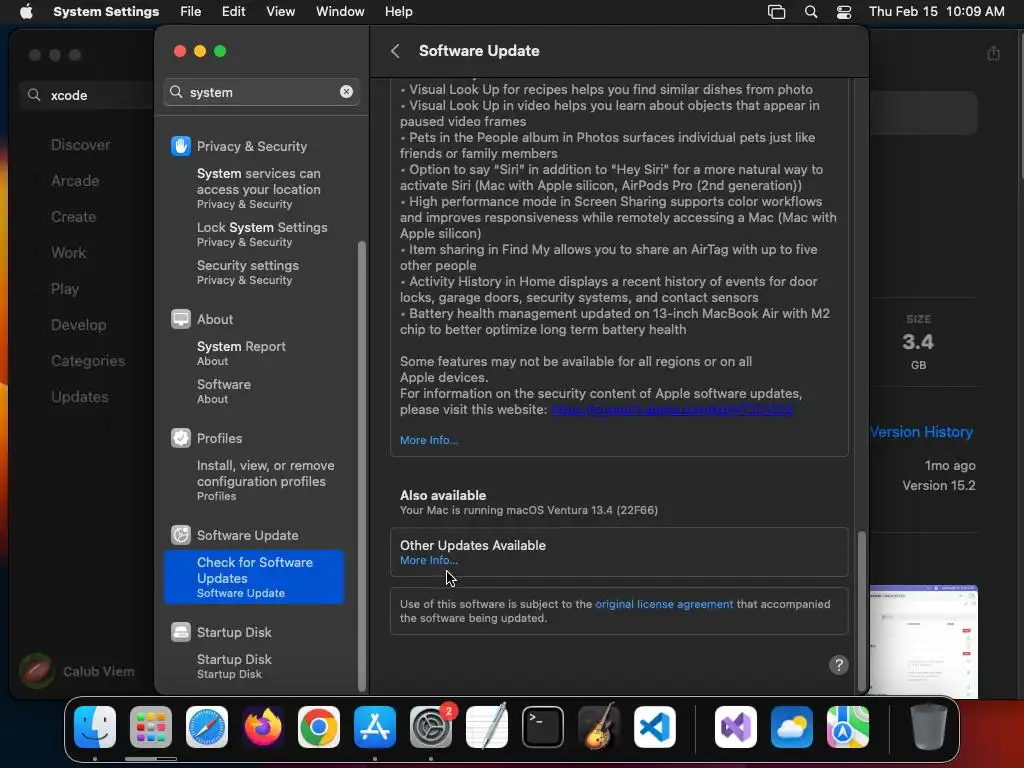This screenshot has height=768, width=1024.
Task: Click the sidebar results scrollbar
Action: [362, 466]
